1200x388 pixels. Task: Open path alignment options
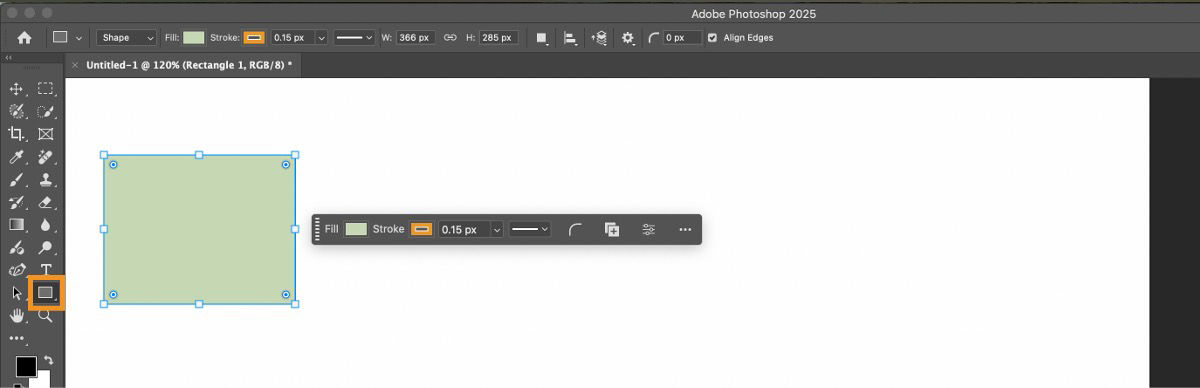[x=570, y=38]
